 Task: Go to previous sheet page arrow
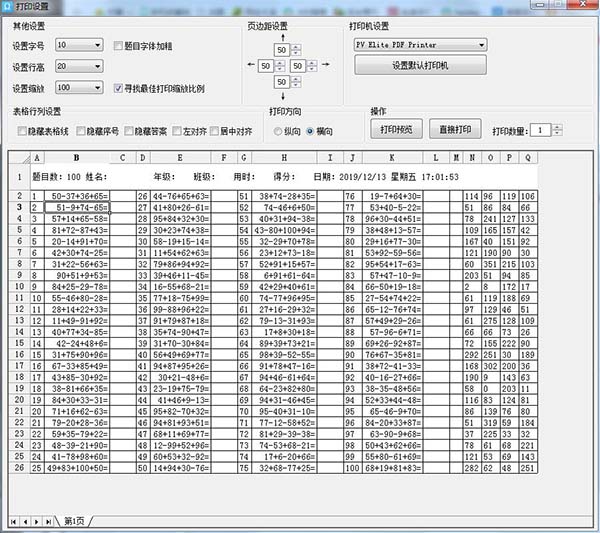pos(25,522)
